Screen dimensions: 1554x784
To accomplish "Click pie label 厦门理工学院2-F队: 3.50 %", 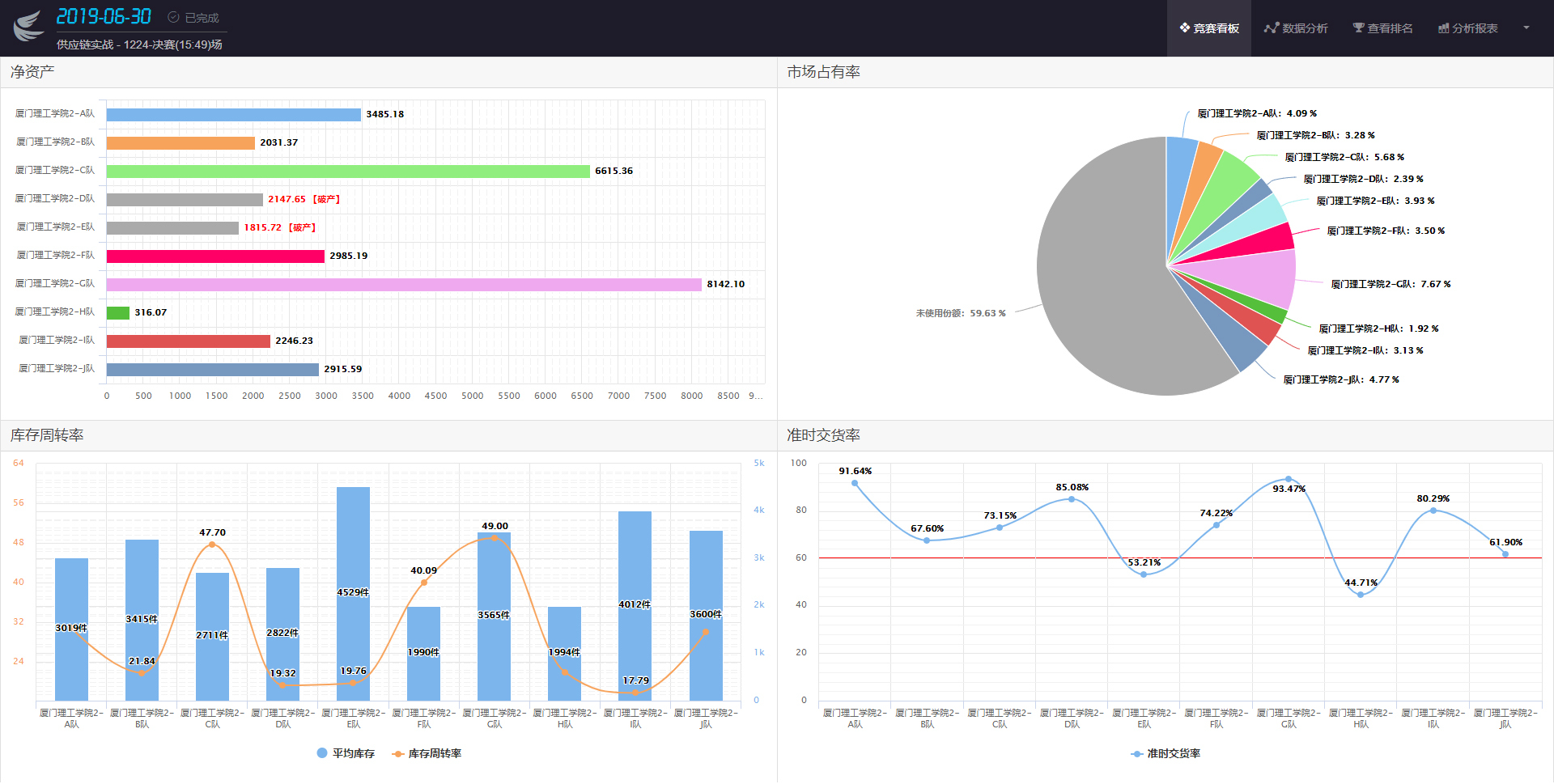I will click(x=1386, y=231).
